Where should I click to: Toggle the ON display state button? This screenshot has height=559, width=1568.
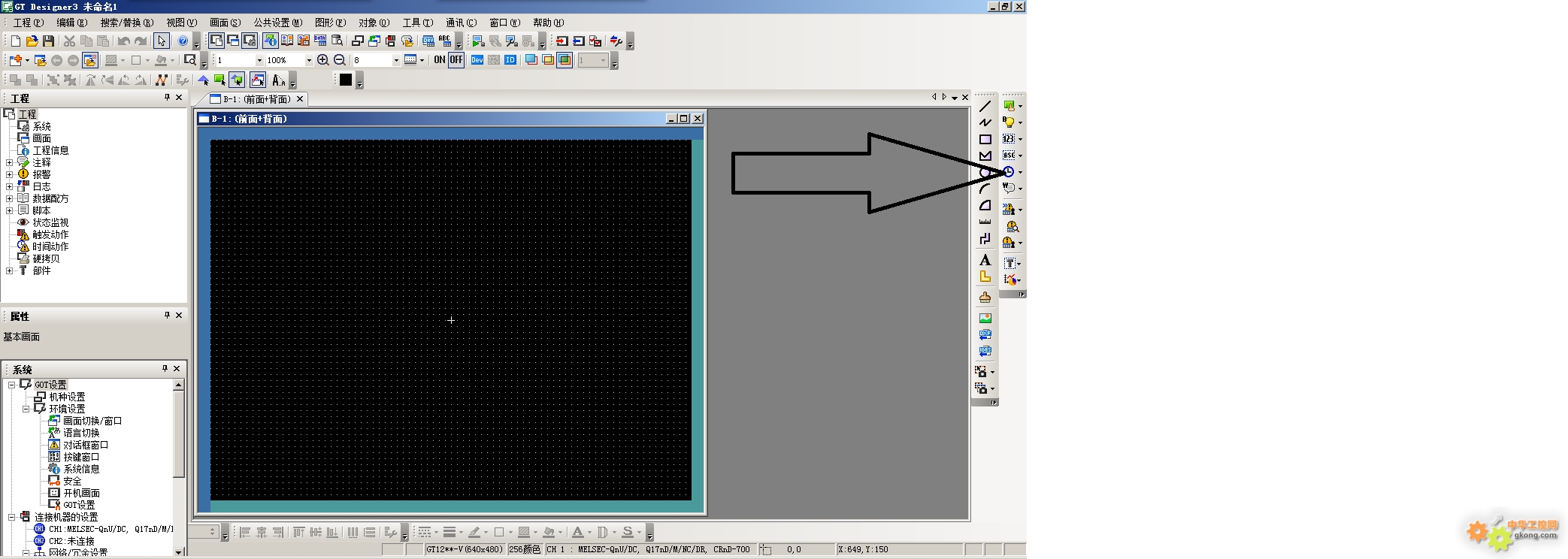point(440,60)
